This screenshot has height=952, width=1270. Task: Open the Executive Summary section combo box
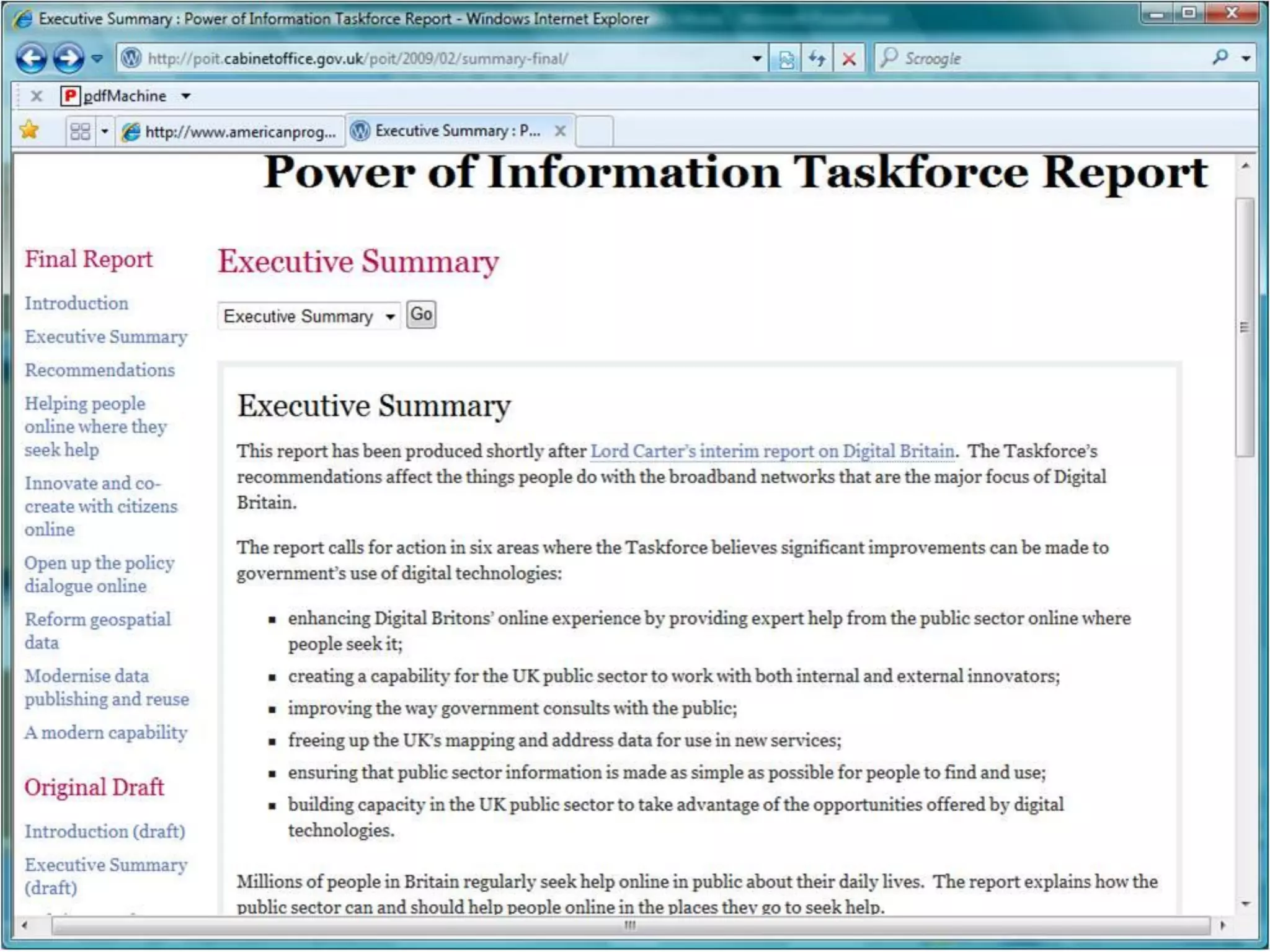(309, 316)
